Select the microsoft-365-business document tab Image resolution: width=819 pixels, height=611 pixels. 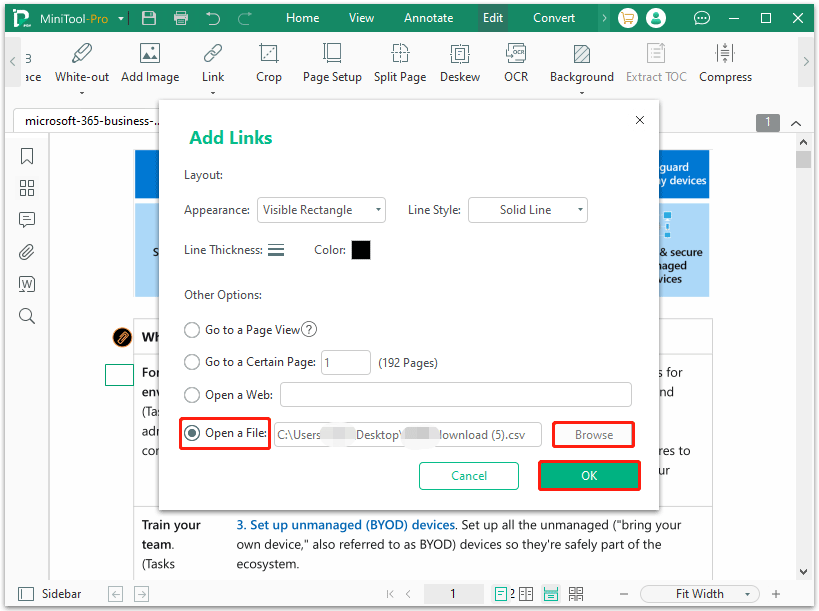[x=89, y=121]
